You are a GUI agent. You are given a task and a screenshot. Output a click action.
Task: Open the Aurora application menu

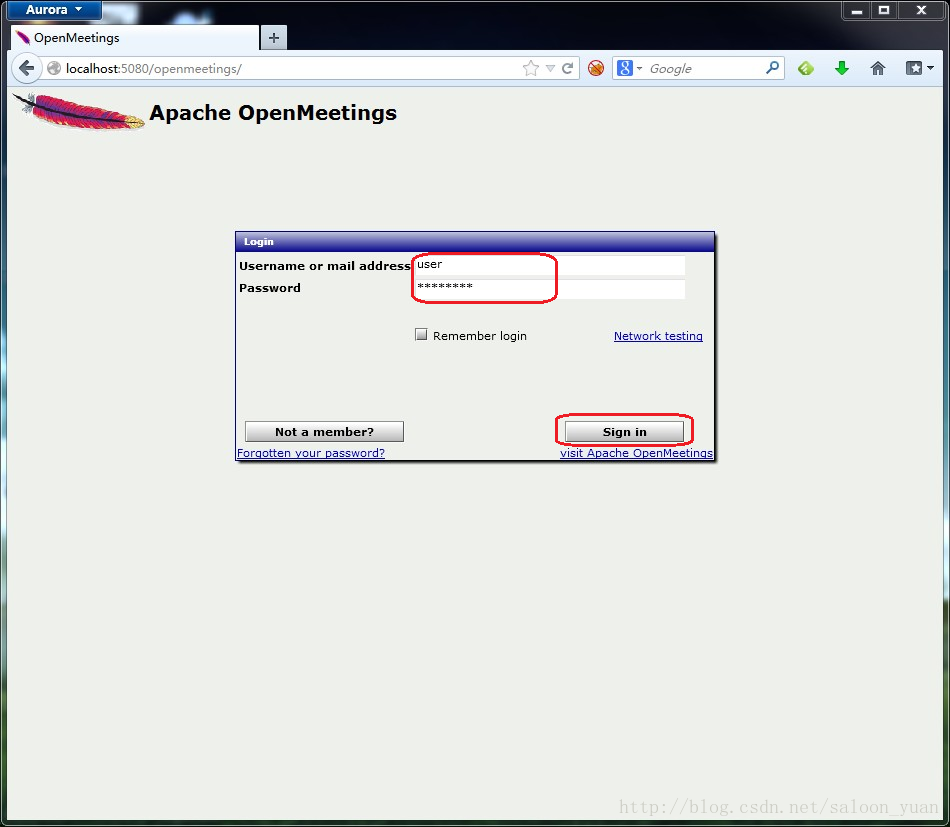[53, 10]
